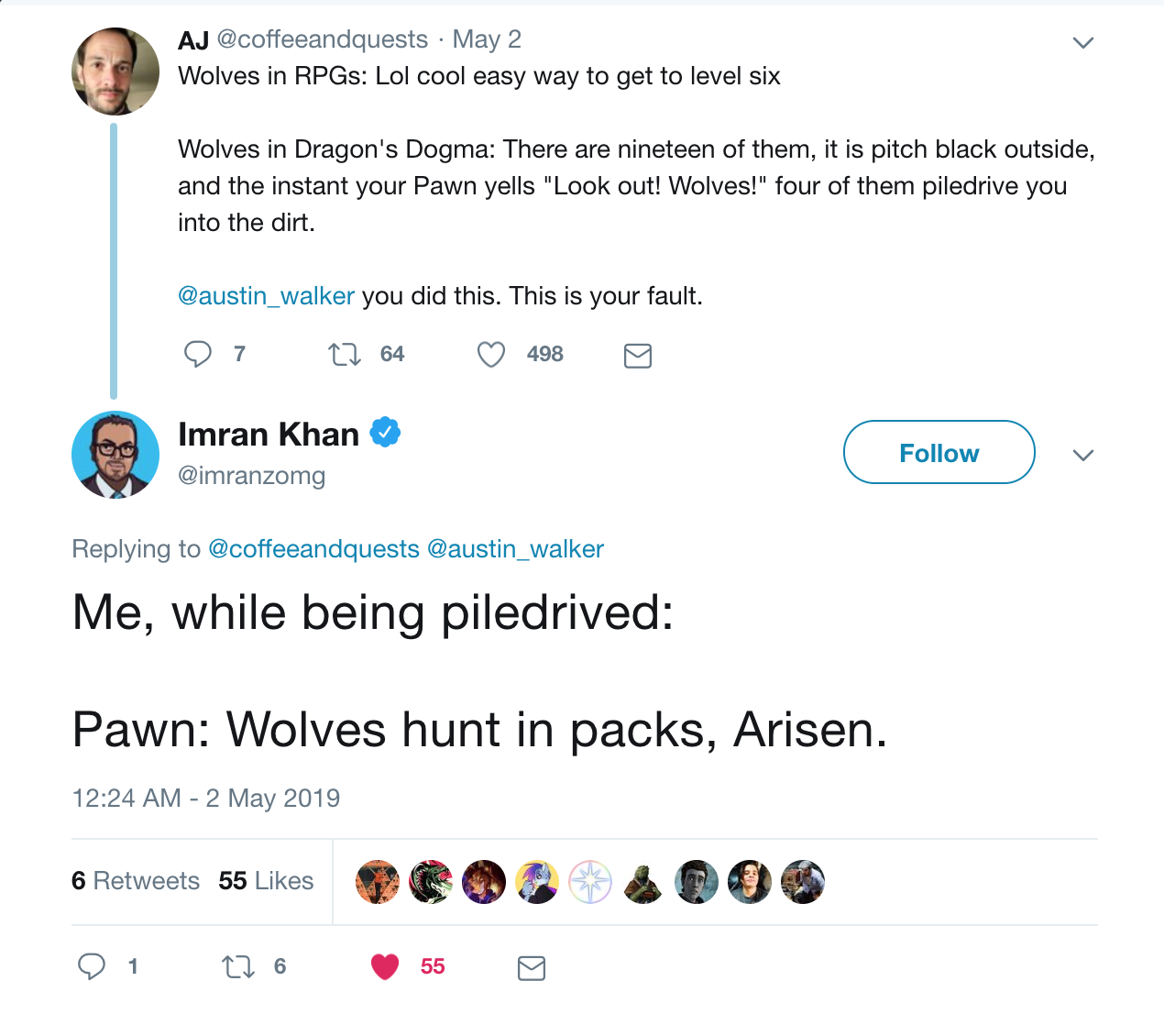
Task: Open @austin_walker mention in AJ's tweet
Action: [266, 296]
